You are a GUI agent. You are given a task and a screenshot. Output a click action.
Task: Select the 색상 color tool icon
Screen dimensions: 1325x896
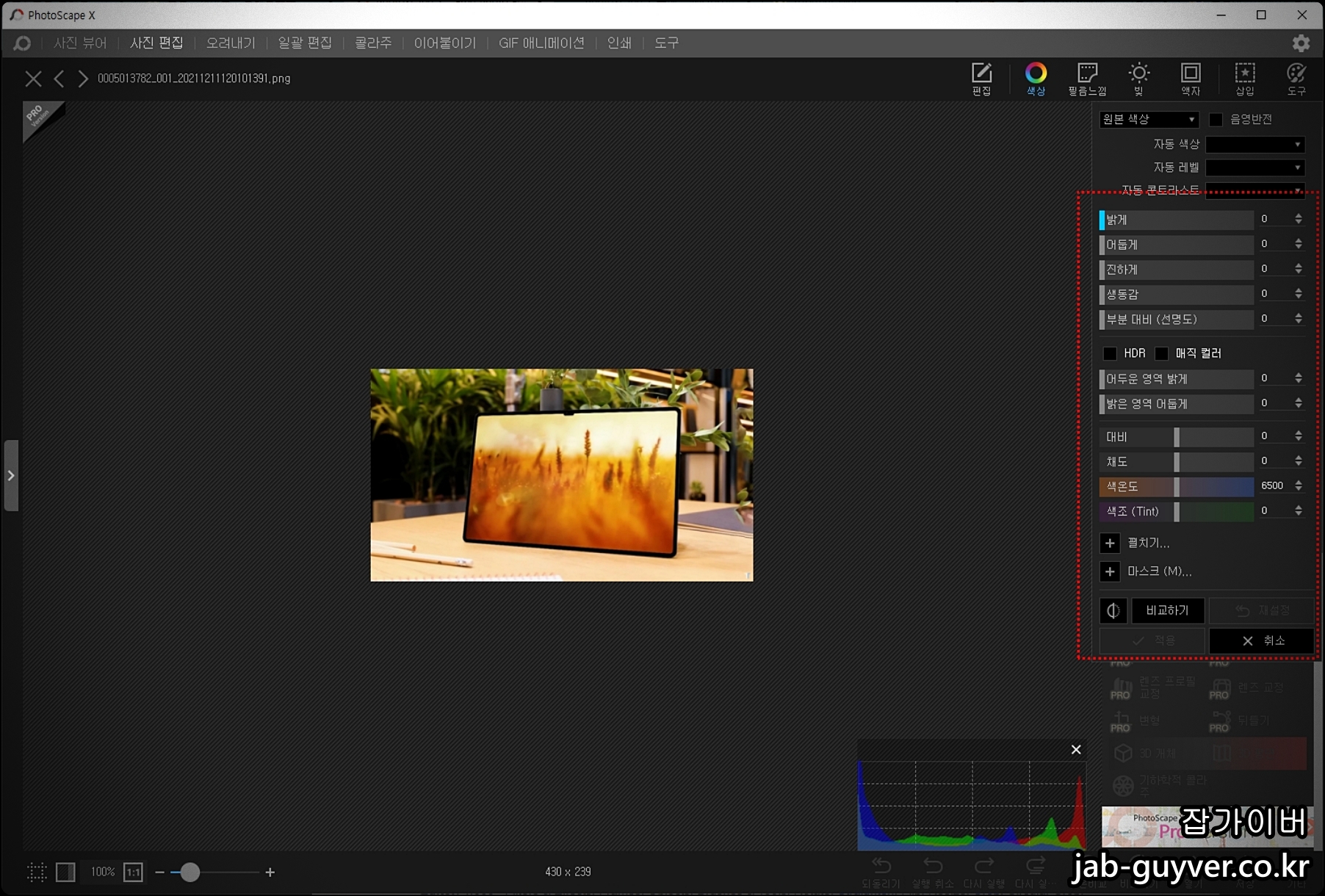1036,79
